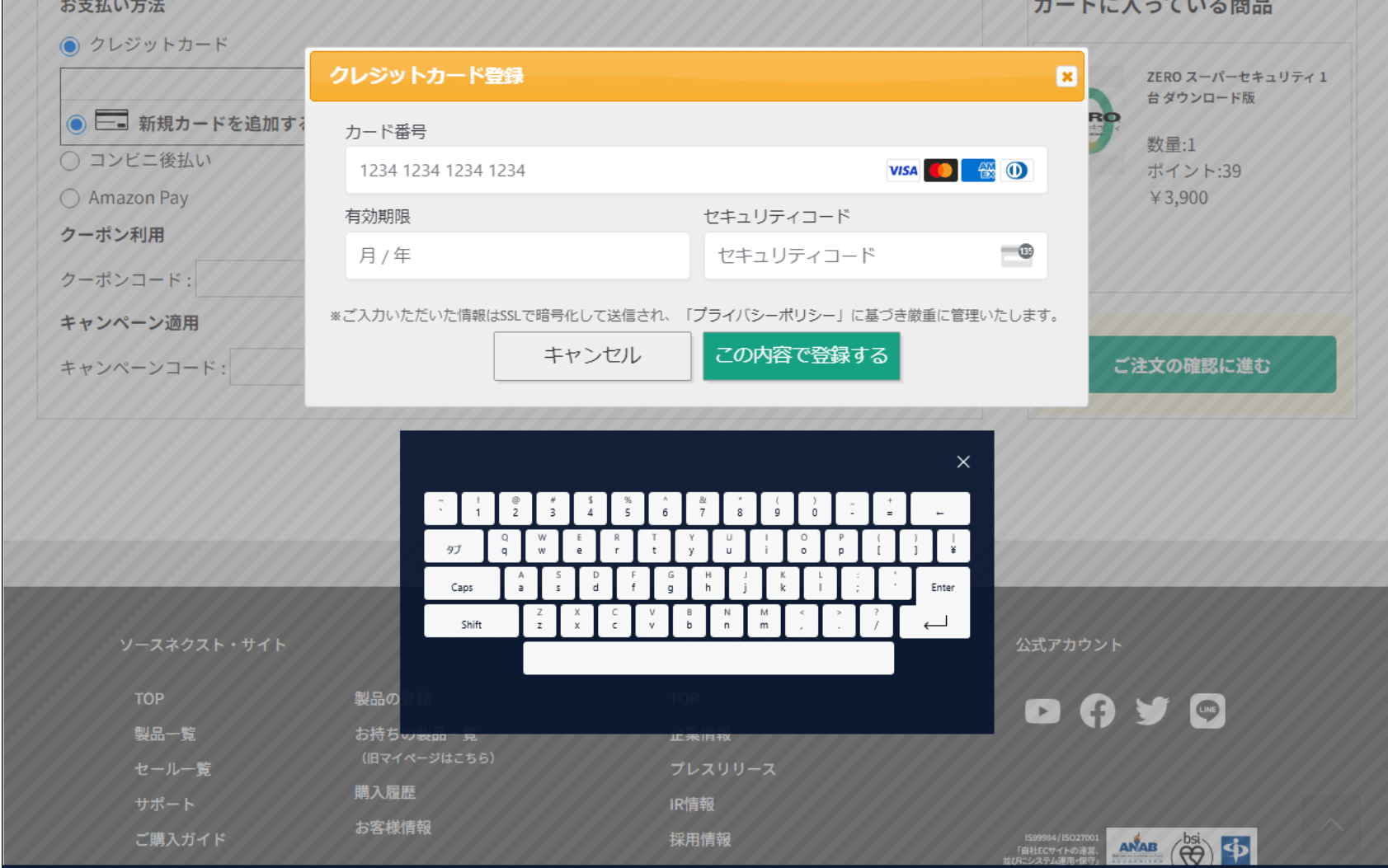Viewport: 1388px width, 868px height.
Task: Tap the 5 key on virtual keyboard
Action: [x=628, y=509]
